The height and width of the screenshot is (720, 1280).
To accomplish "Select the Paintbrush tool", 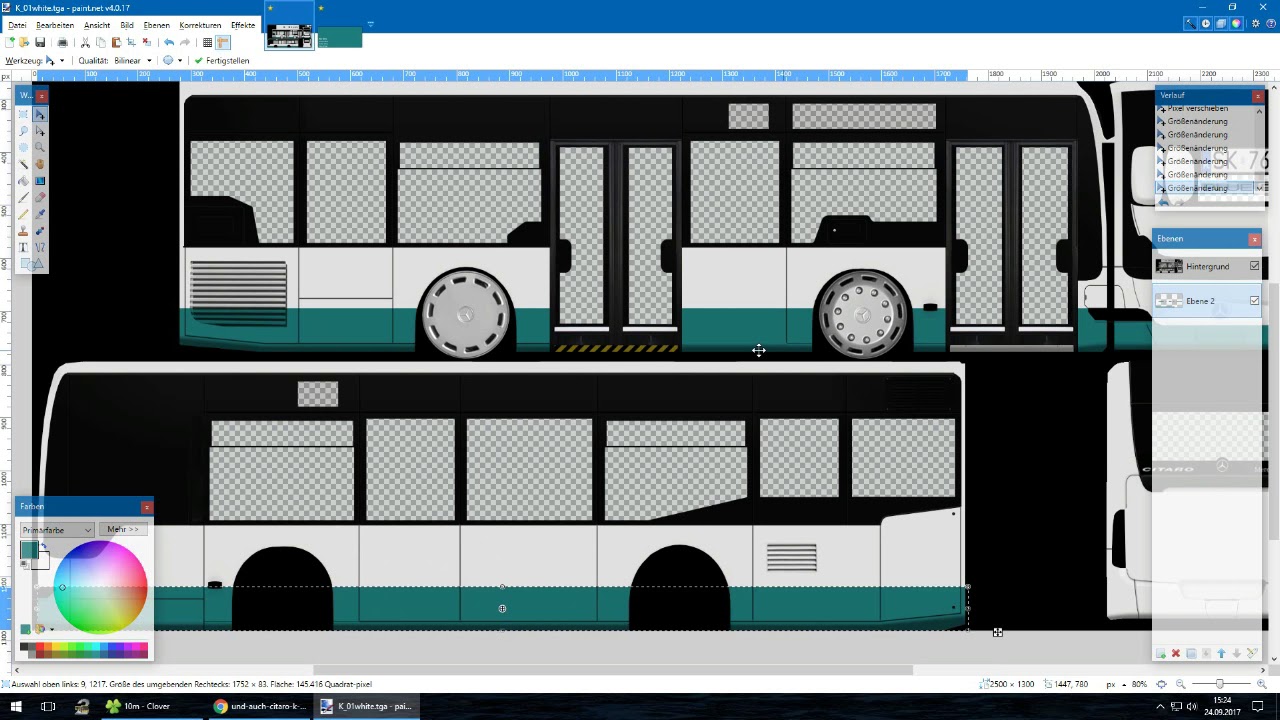I will pyautogui.click(x=24, y=198).
